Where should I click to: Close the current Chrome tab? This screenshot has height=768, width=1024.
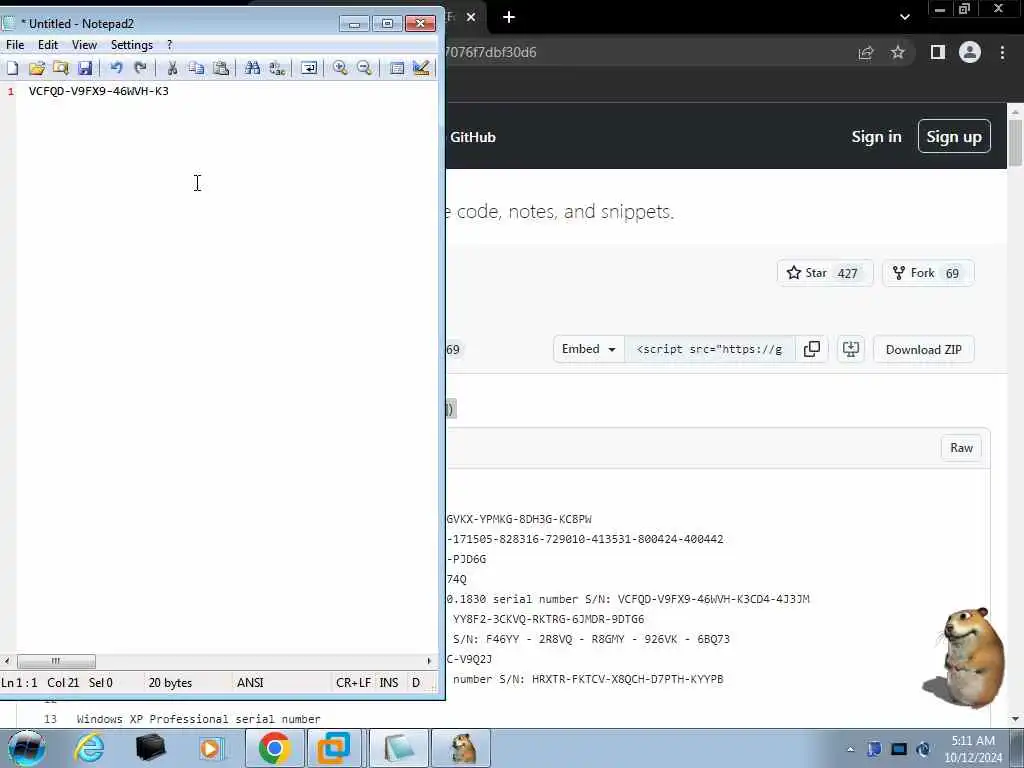(x=471, y=17)
